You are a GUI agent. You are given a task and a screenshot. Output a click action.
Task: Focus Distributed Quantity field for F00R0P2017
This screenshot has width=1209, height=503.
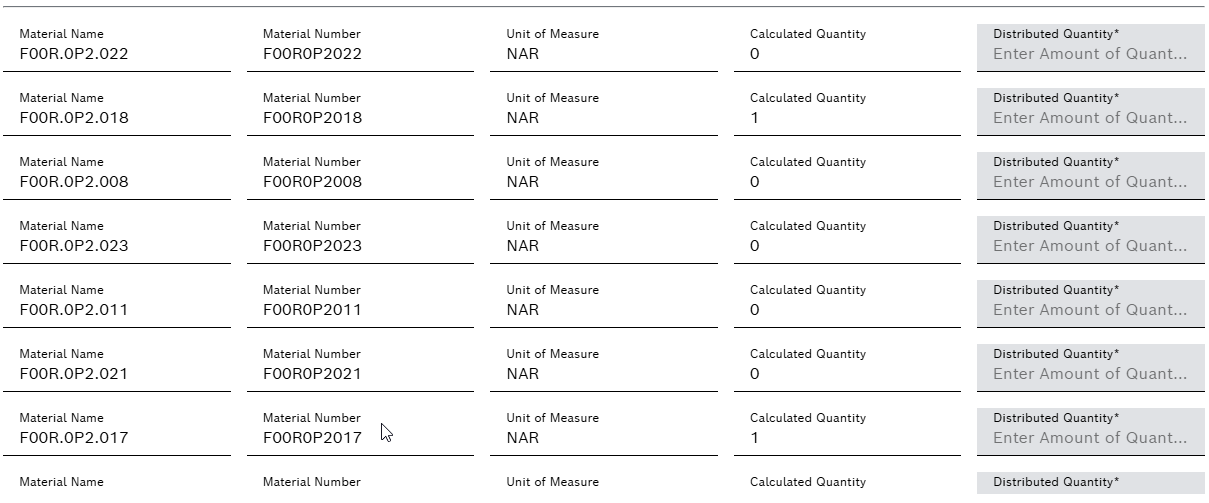point(1090,438)
